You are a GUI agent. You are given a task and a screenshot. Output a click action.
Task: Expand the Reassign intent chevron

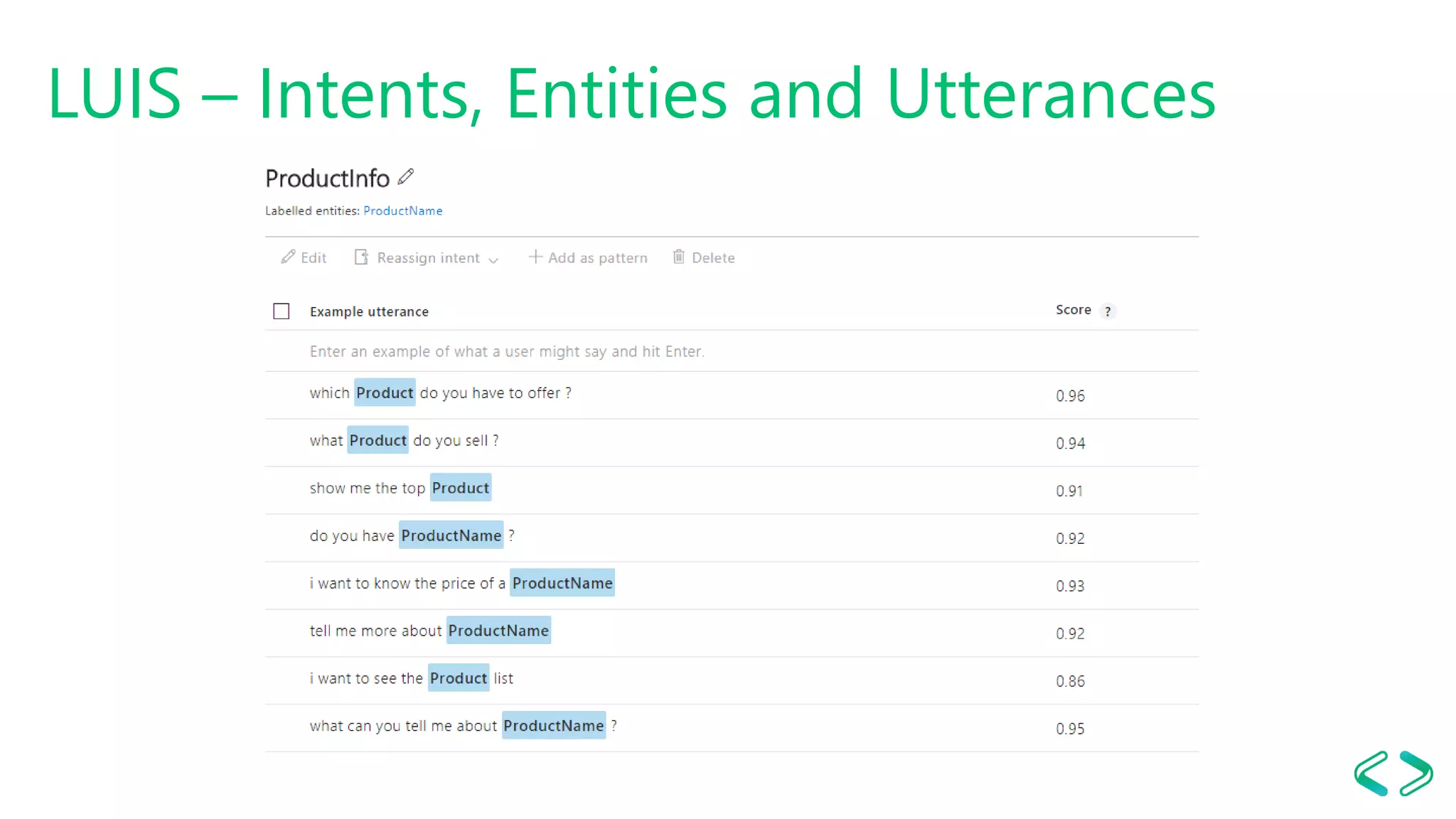tap(493, 260)
